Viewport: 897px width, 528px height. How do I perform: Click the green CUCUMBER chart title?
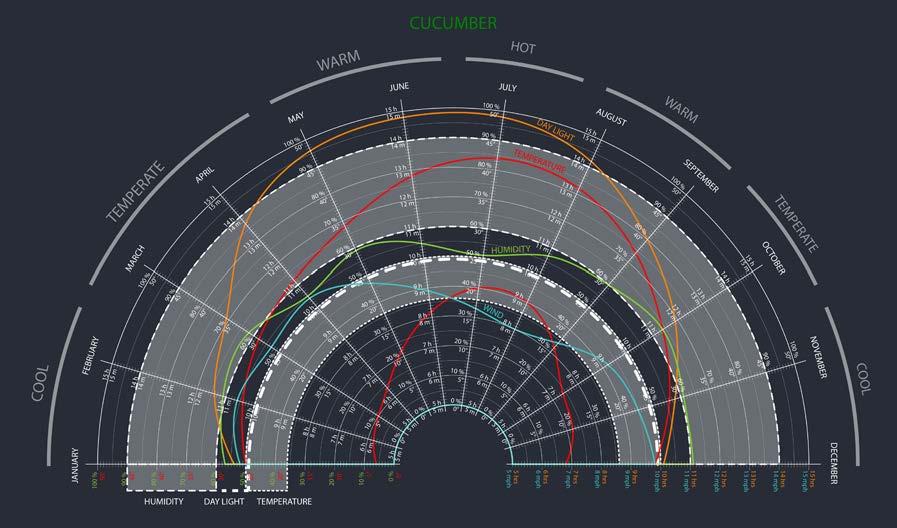[x=453, y=23]
